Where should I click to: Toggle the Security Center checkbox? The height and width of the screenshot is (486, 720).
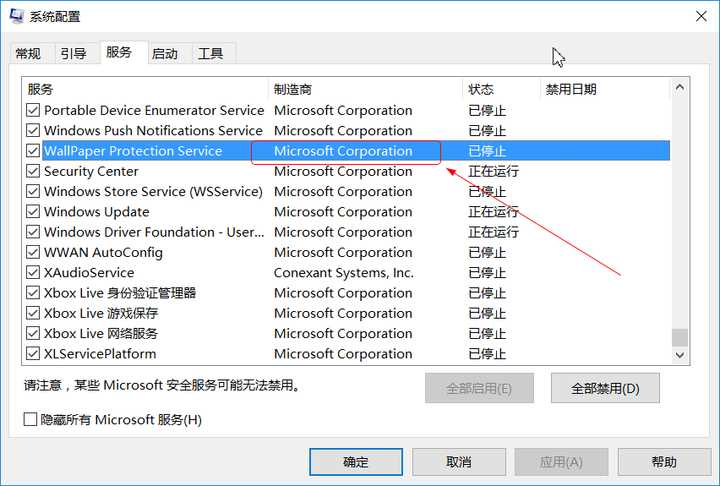pyautogui.click(x=33, y=171)
